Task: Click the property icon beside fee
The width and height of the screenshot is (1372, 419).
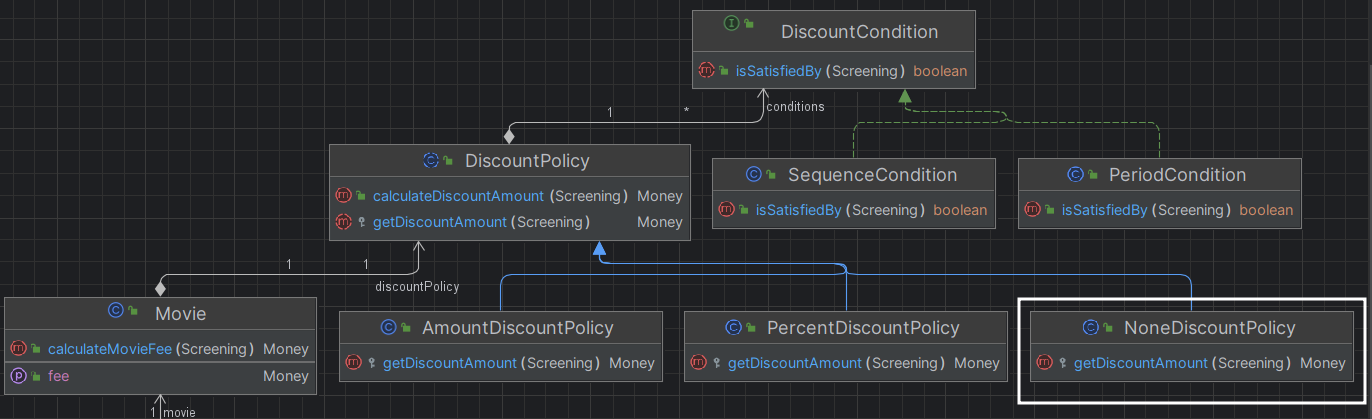Action: [18, 376]
